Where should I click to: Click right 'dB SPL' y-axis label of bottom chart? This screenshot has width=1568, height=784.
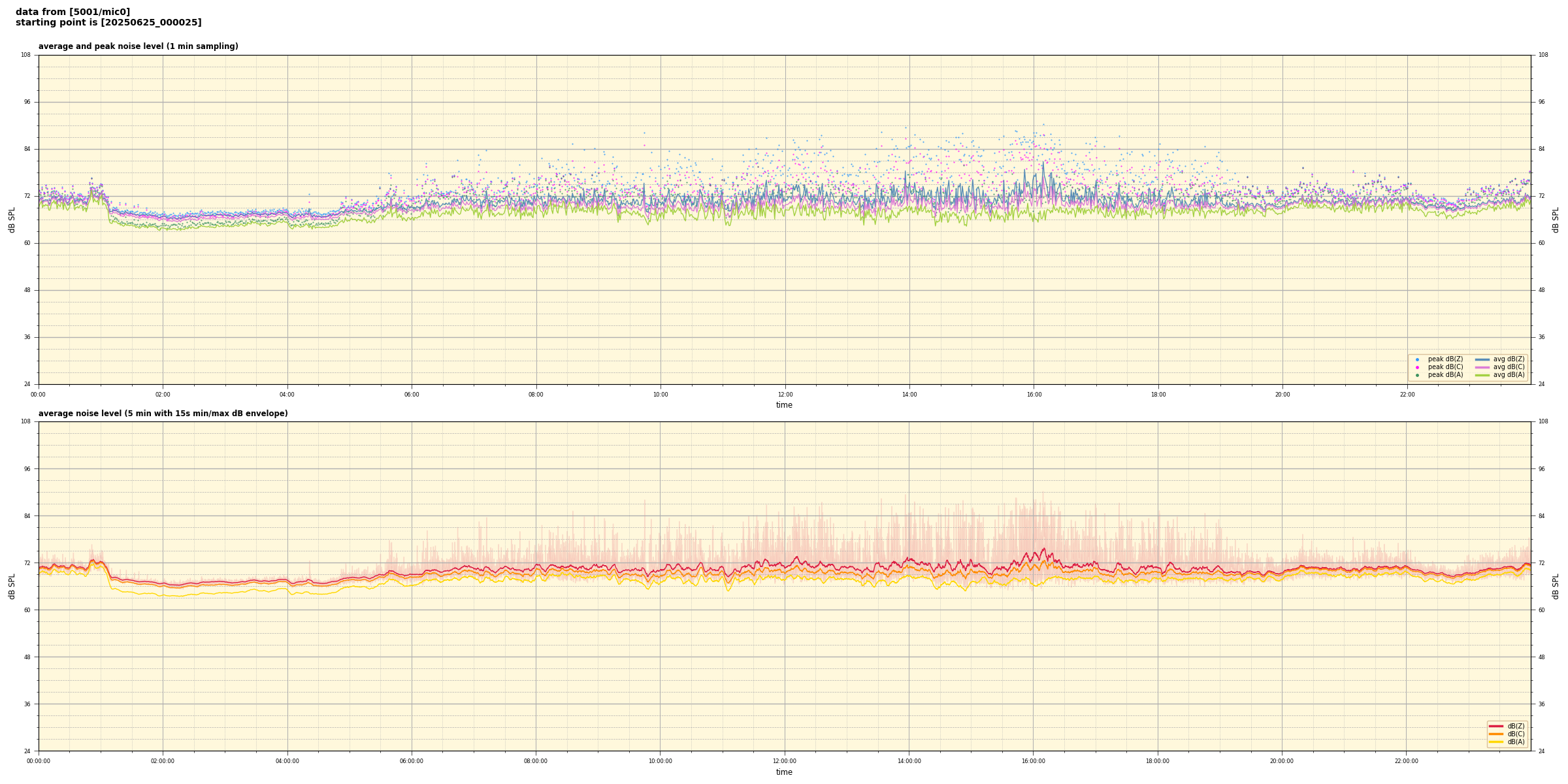(1556, 586)
